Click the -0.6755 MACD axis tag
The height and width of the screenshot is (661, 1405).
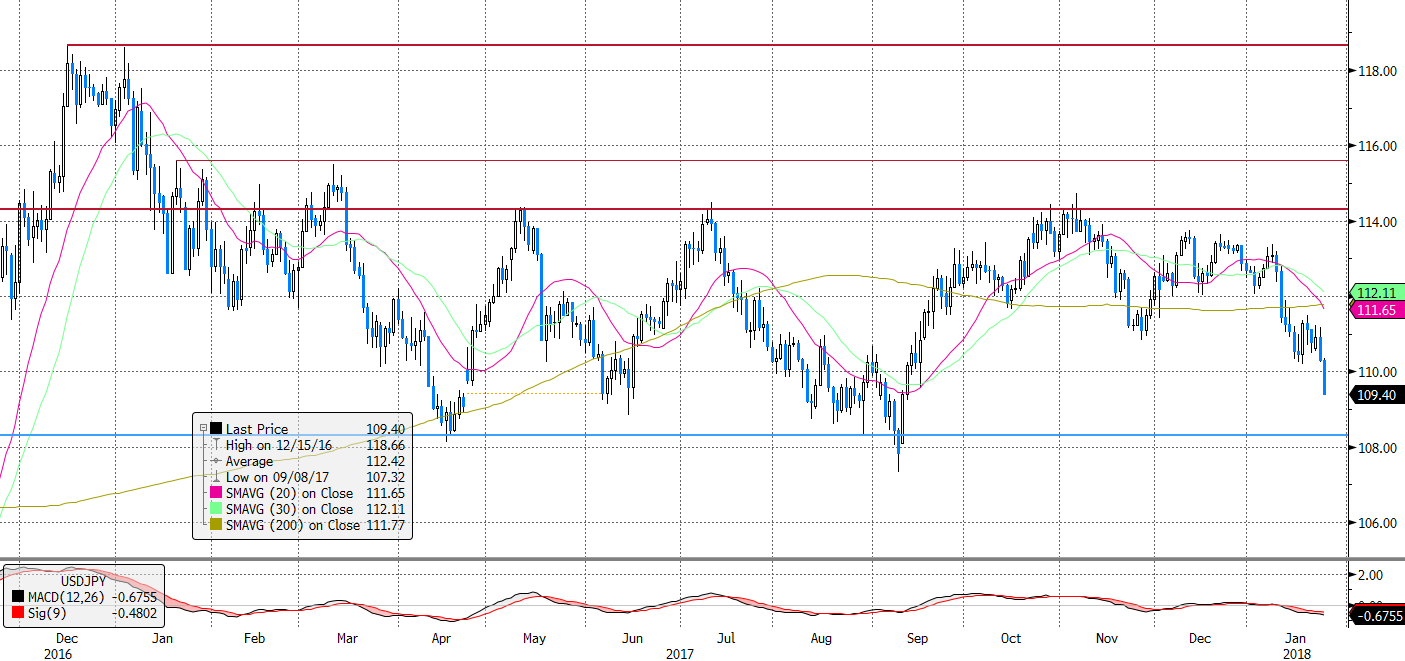(x=1375, y=616)
